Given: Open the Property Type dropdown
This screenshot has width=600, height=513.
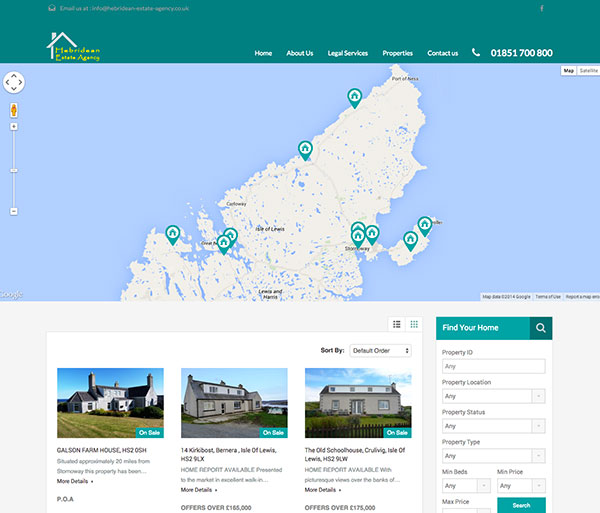Looking at the screenshot, I should pos(494,456).
